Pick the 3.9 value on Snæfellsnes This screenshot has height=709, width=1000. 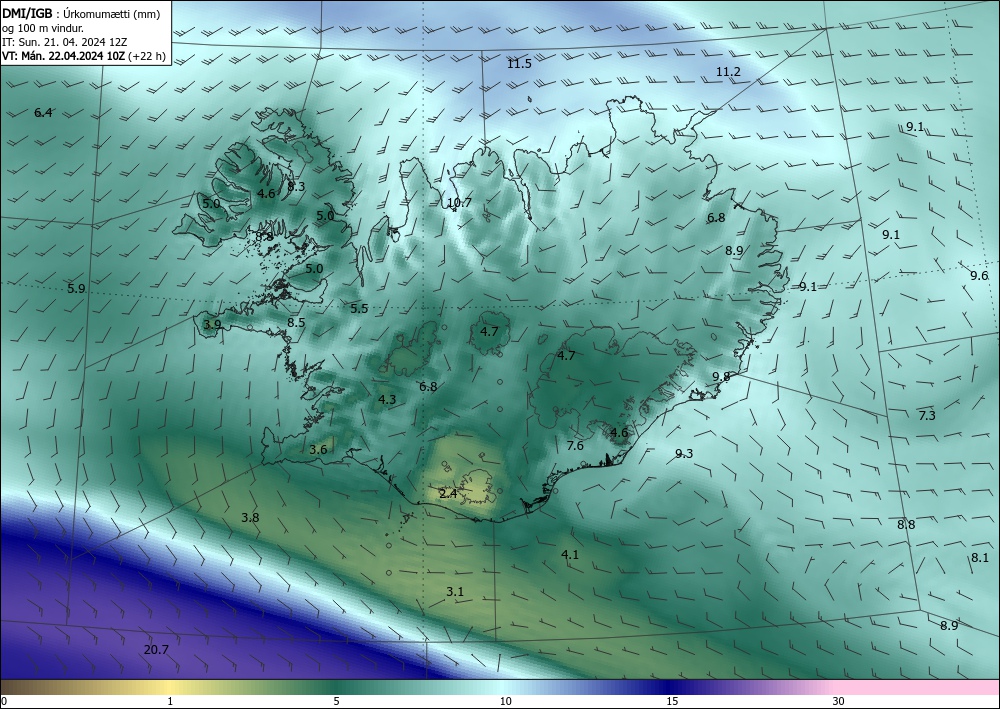(212, 325)
